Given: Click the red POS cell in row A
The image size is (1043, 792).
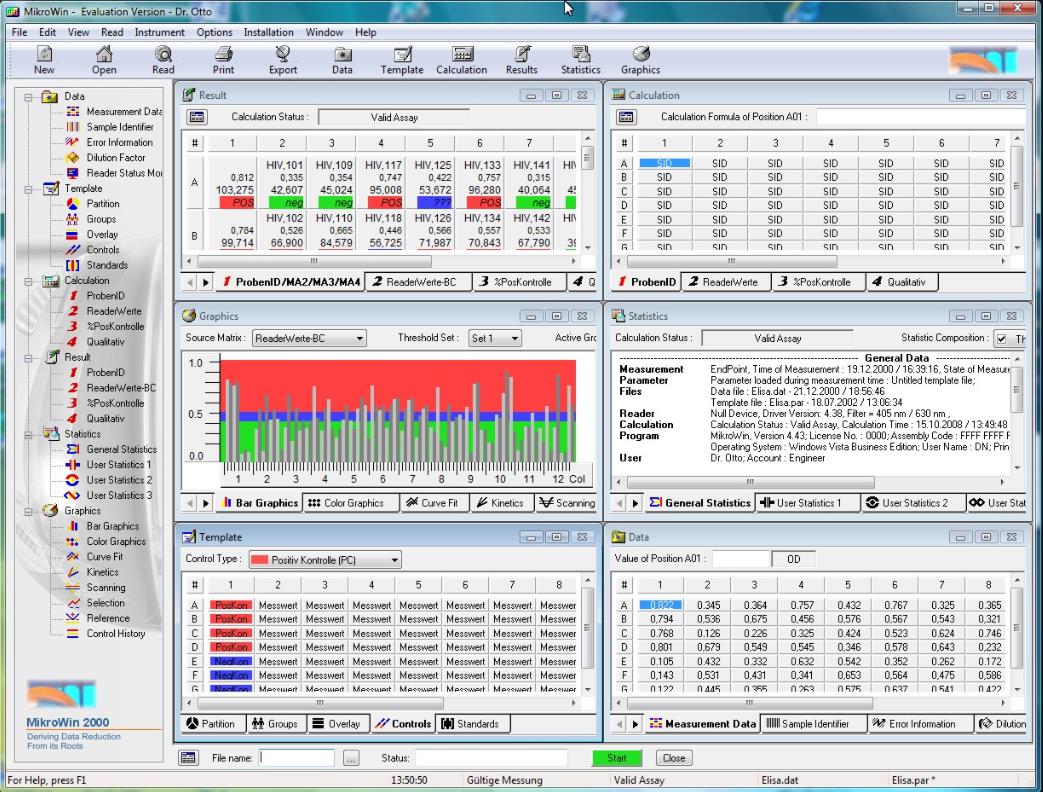Looking at the screenshot, I should (x=232, y=203).
